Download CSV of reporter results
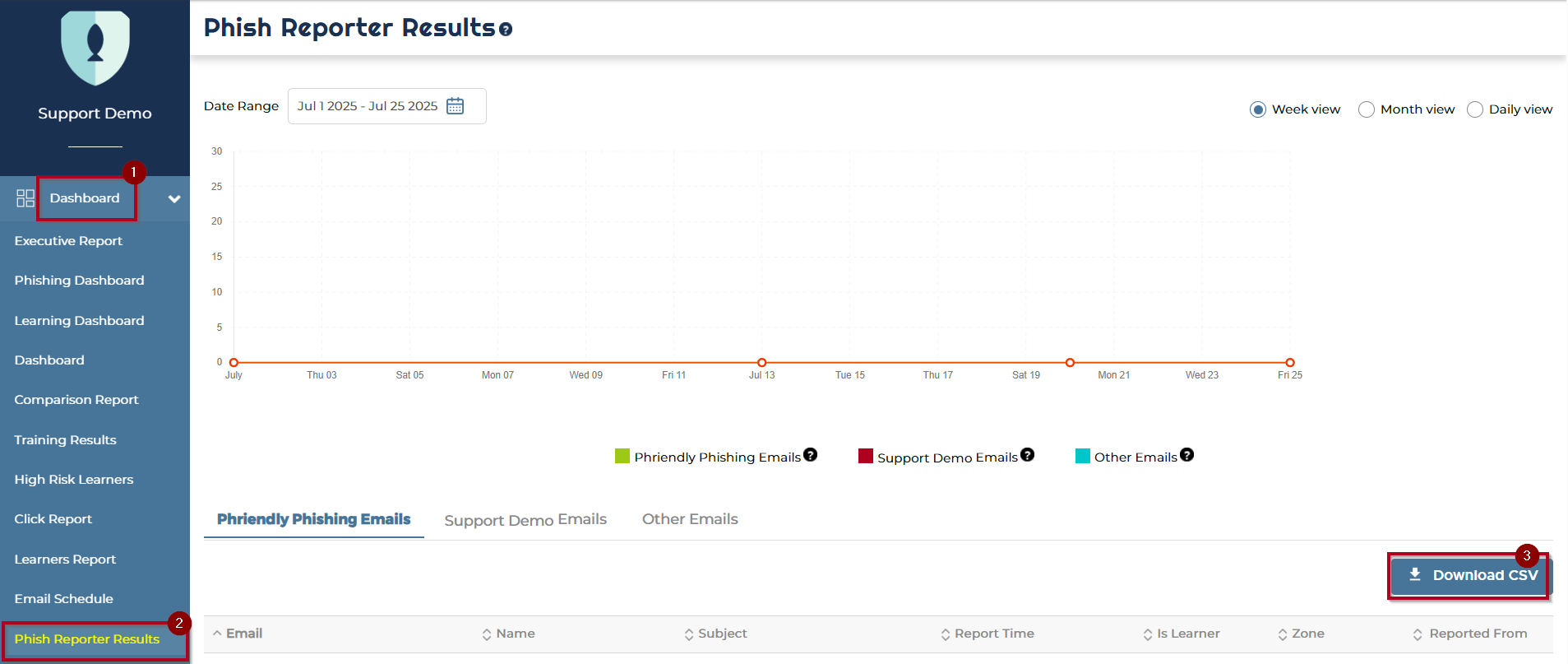Viewport: 1568px width, 664px height. tap(1471, 575)
